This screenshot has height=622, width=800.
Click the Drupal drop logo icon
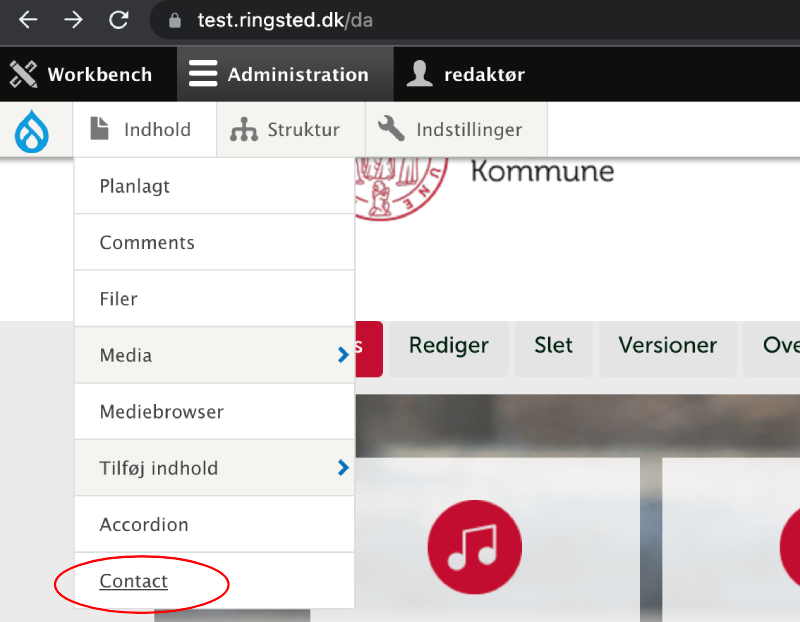click(x=32, y=131)
